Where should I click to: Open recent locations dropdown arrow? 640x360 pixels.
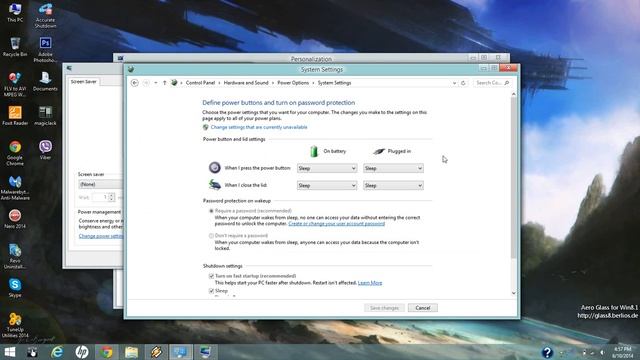click(156, 83)
